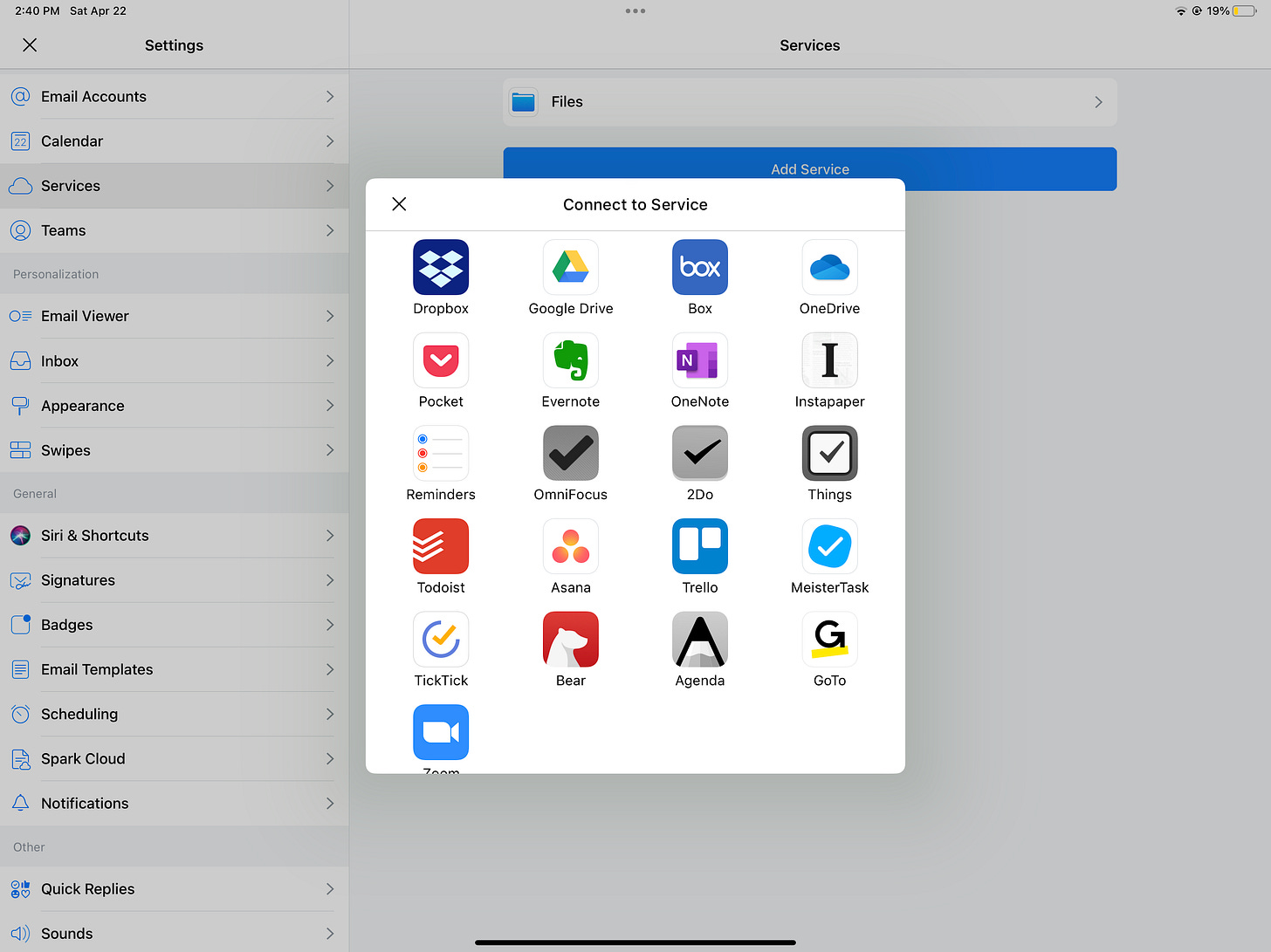Open Calendar settings
This screenshot has width=1271, height=952.
tap(175, 141)
